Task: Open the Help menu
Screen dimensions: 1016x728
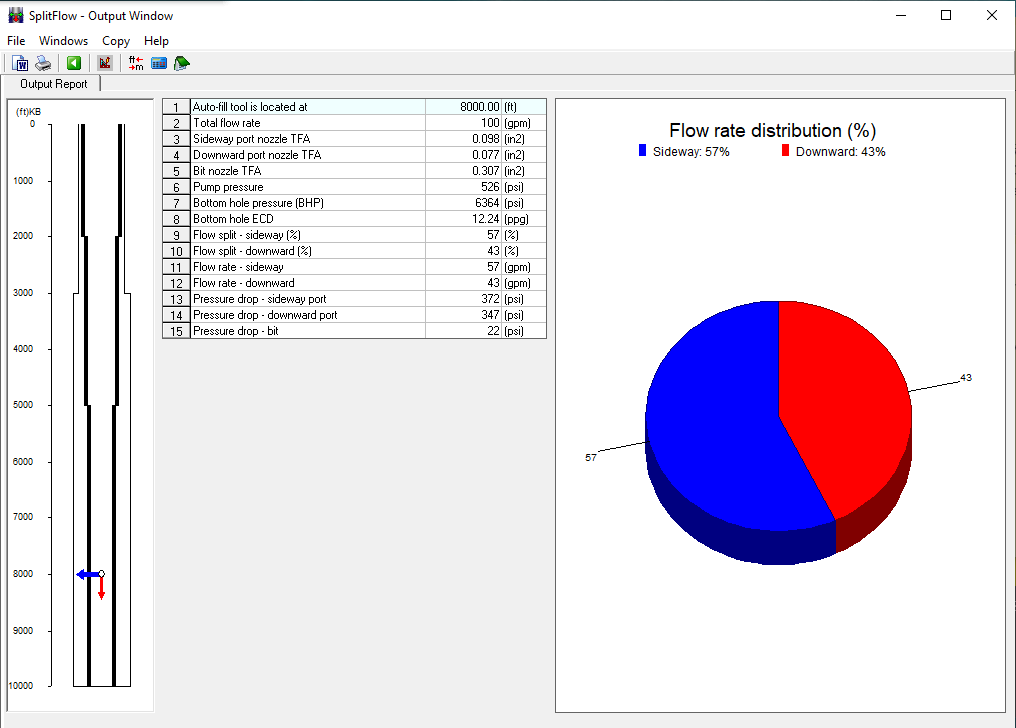Action: pos(156,41)
